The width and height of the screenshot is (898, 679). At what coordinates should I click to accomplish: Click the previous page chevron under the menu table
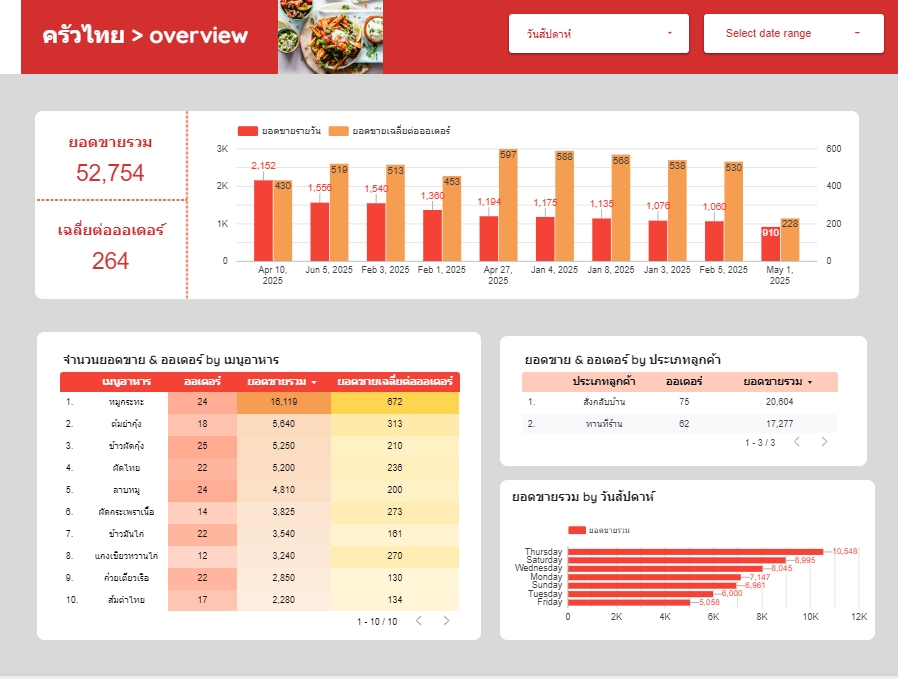click(419, 621)
